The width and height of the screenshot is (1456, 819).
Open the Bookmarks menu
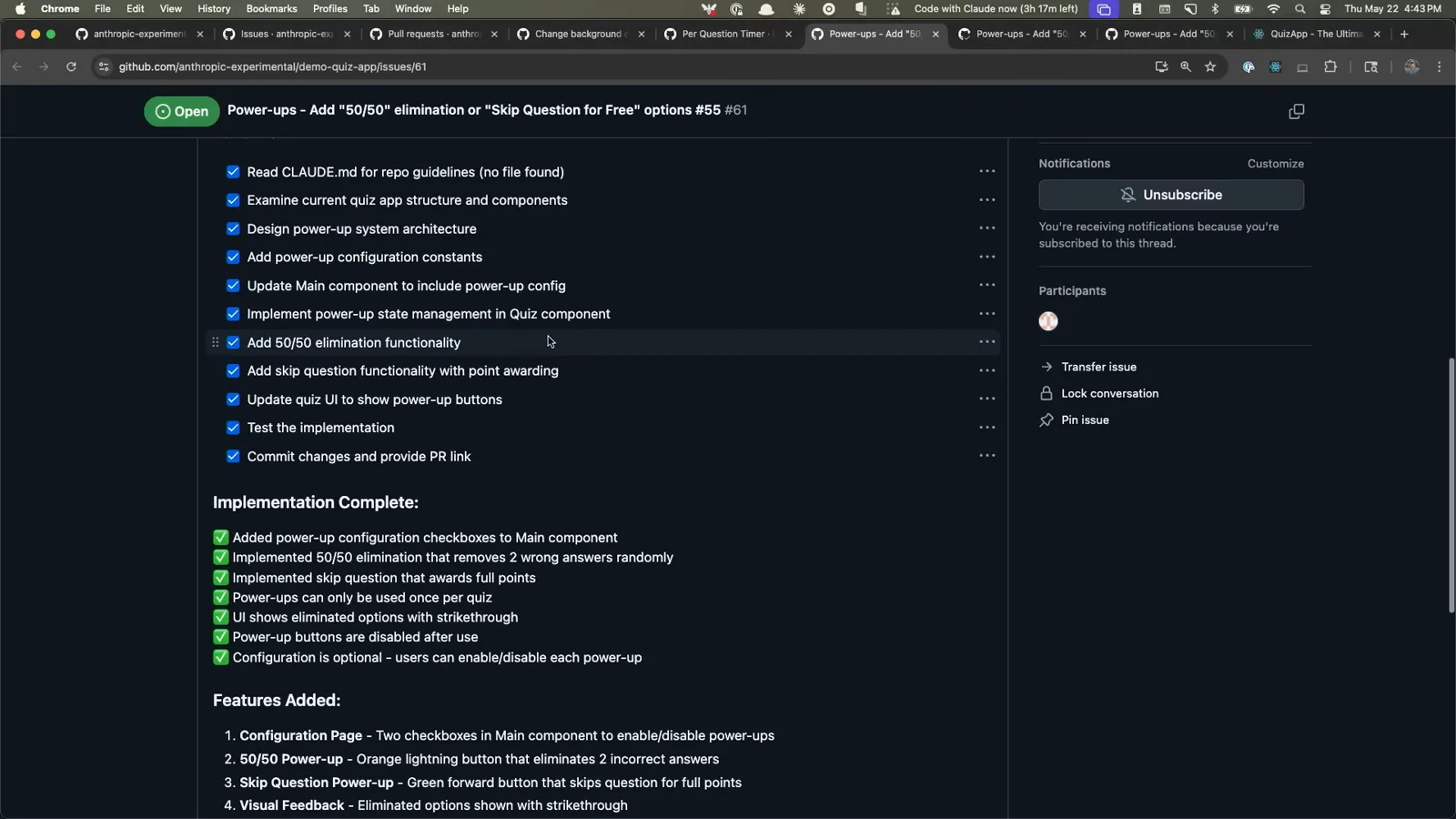[x=271, y=9]
